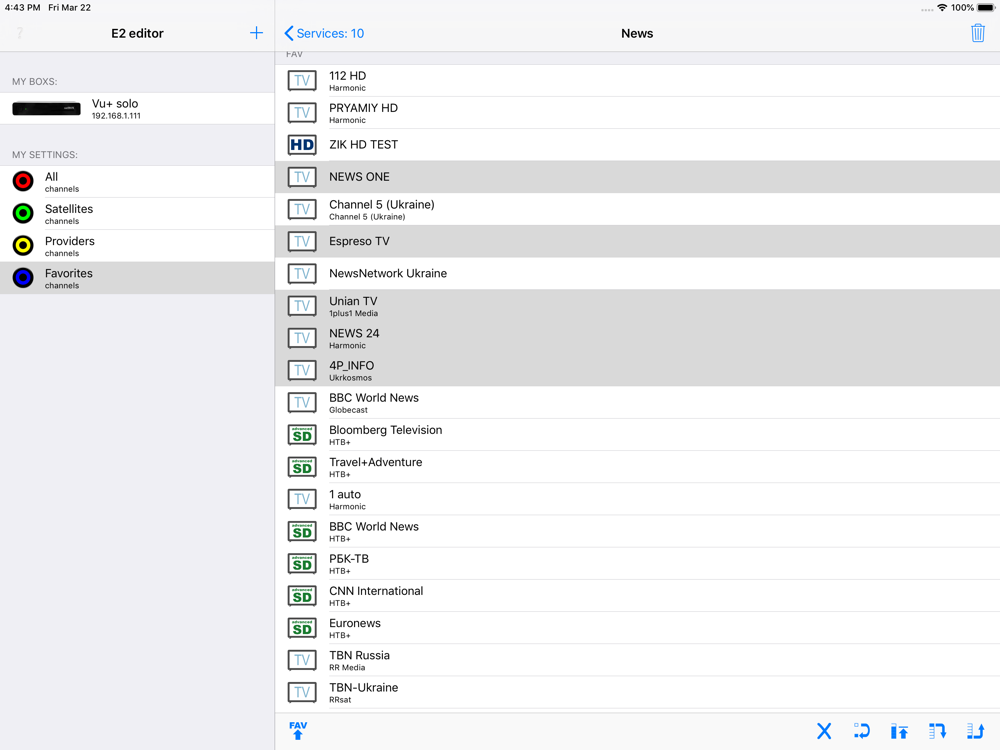1000x750 pixels.
Task: Tap the TV icon beside 112 HD
Action: (x=302, y=80)
